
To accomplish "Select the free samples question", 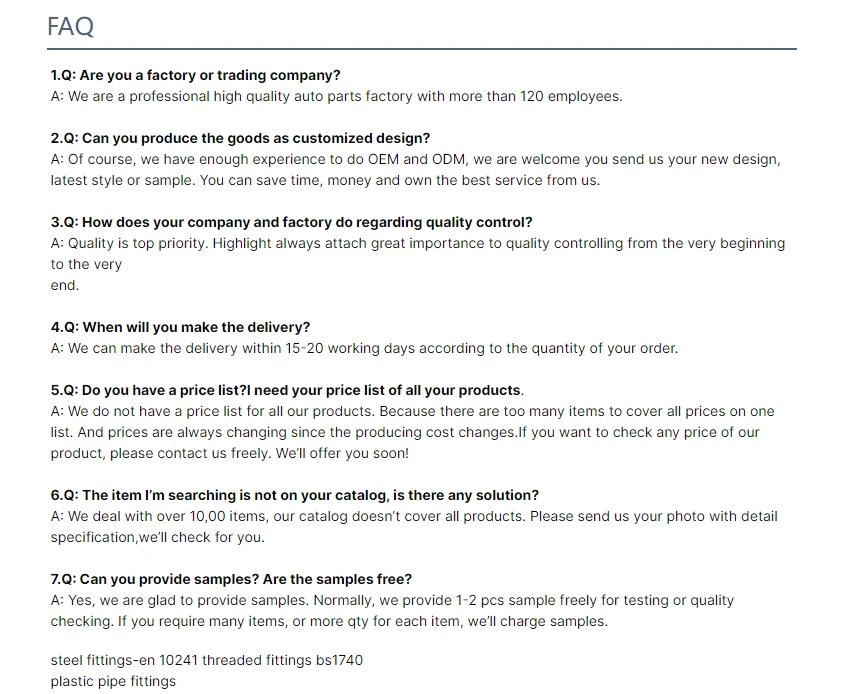I will 231,579.
